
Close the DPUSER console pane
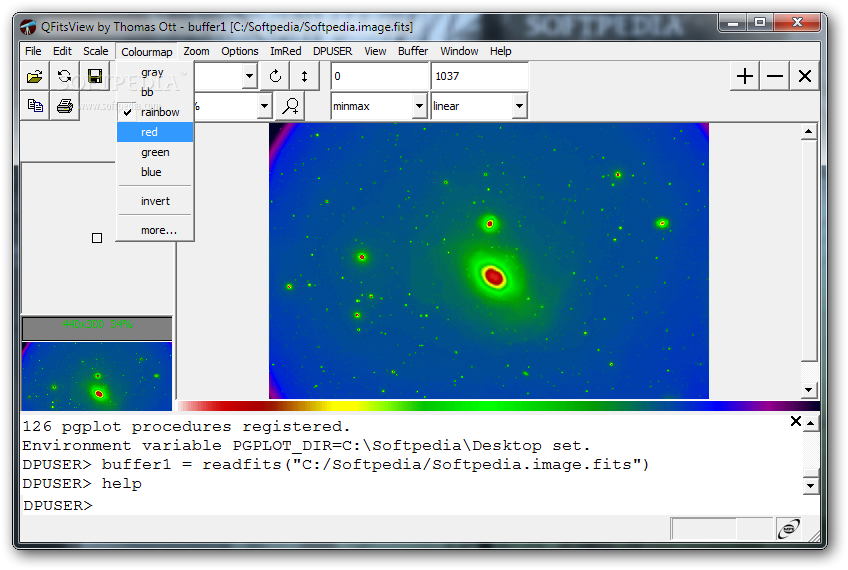(796, 421)
